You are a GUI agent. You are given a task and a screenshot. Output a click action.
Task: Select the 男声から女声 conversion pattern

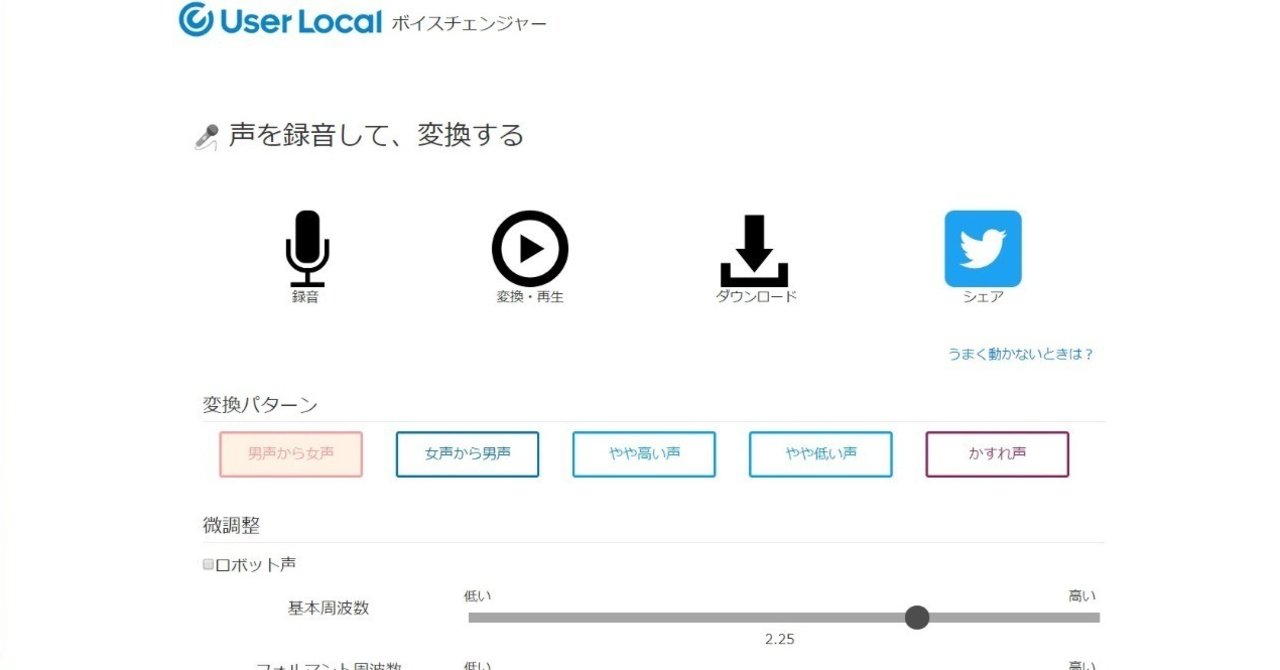tap(291, 454)
